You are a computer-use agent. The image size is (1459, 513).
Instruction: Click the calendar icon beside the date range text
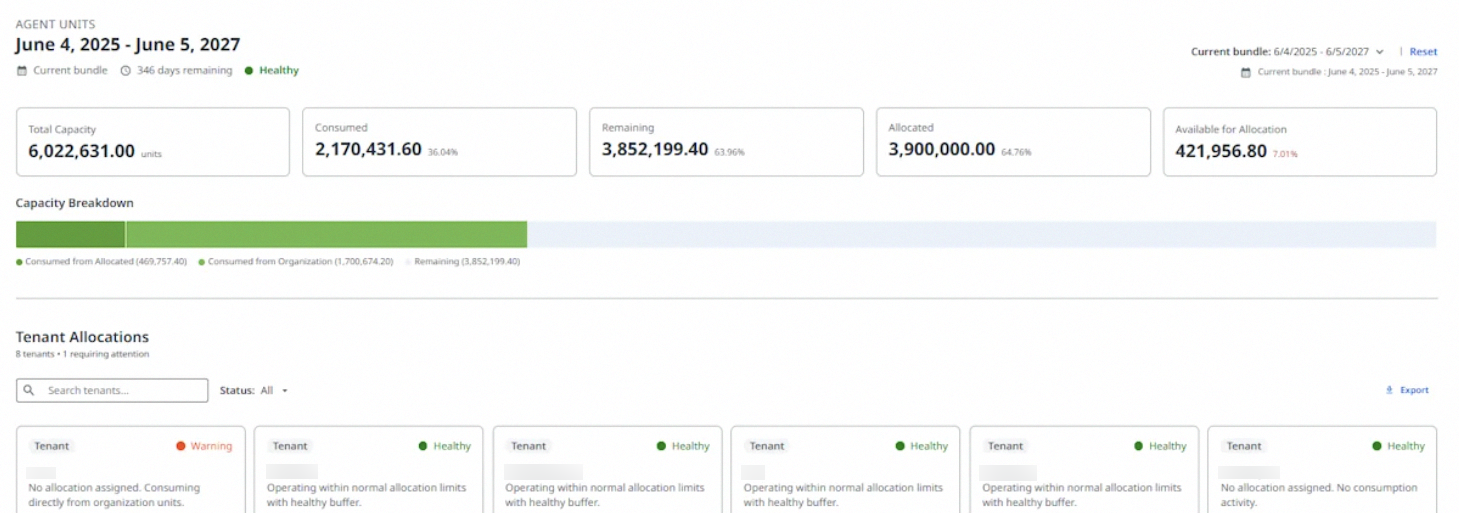[x=1245, y=72]
